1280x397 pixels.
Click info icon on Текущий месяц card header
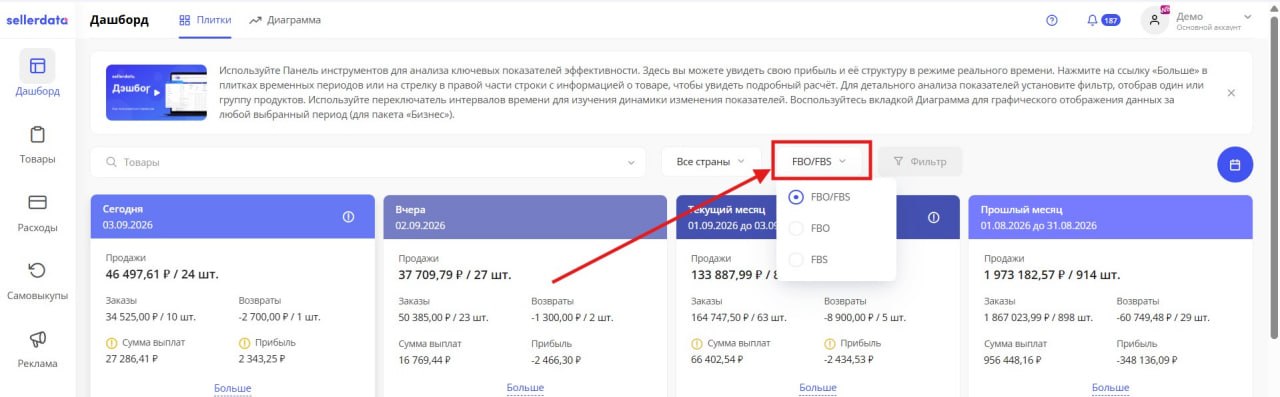click(x=933, y=217)
